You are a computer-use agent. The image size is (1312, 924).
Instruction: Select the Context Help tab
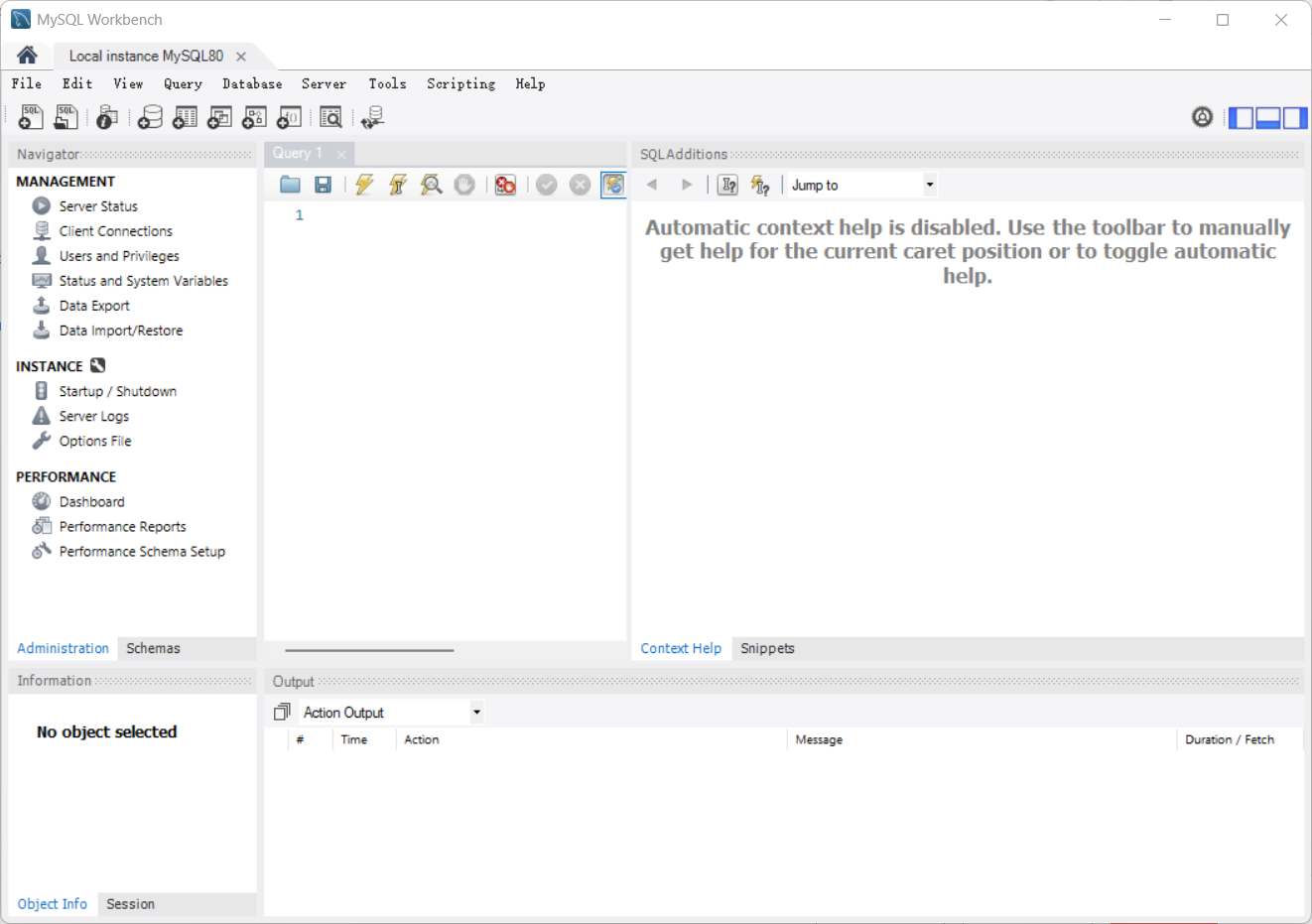(681, 648)
